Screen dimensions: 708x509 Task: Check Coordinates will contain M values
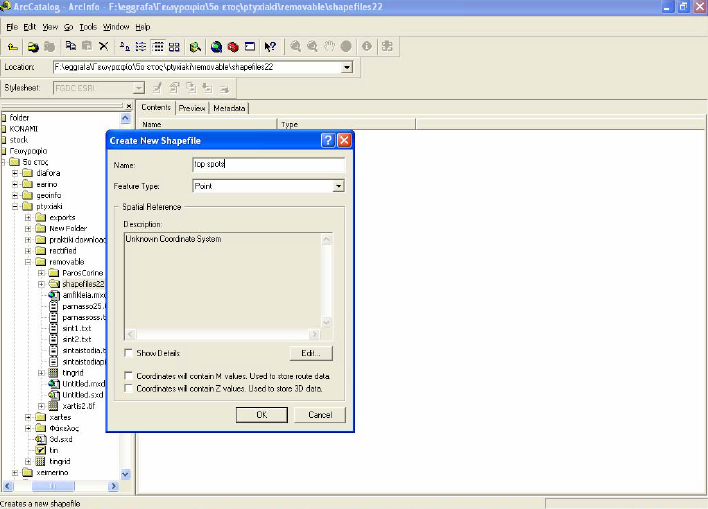pos(129,376)
